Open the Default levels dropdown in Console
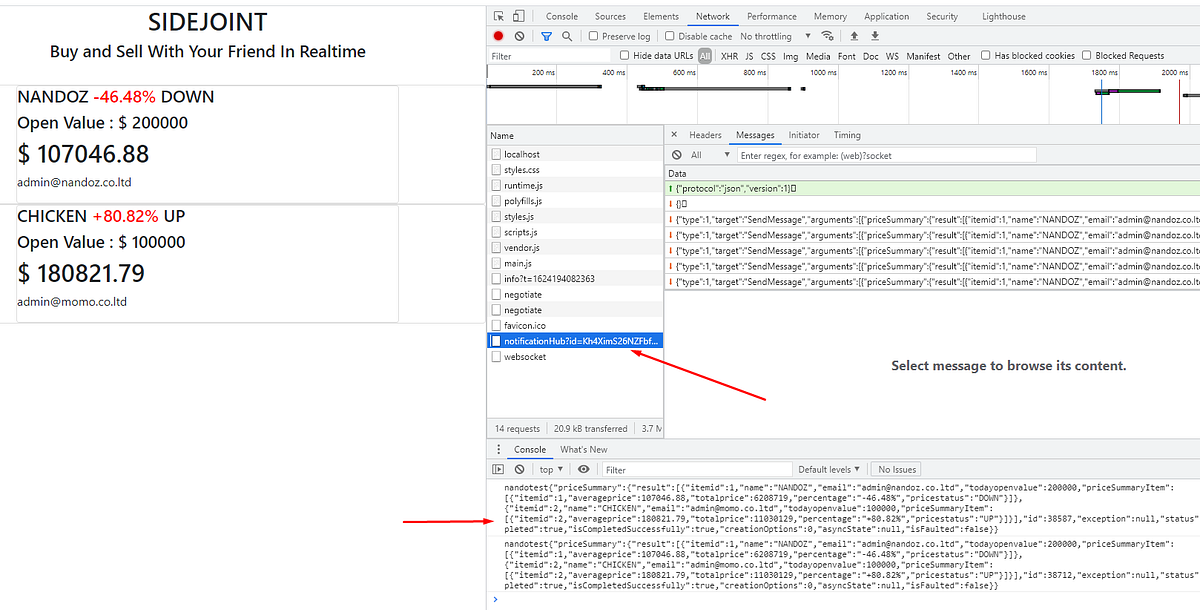This screenshot has height=610, width=1200. click(x=827, y=468)
